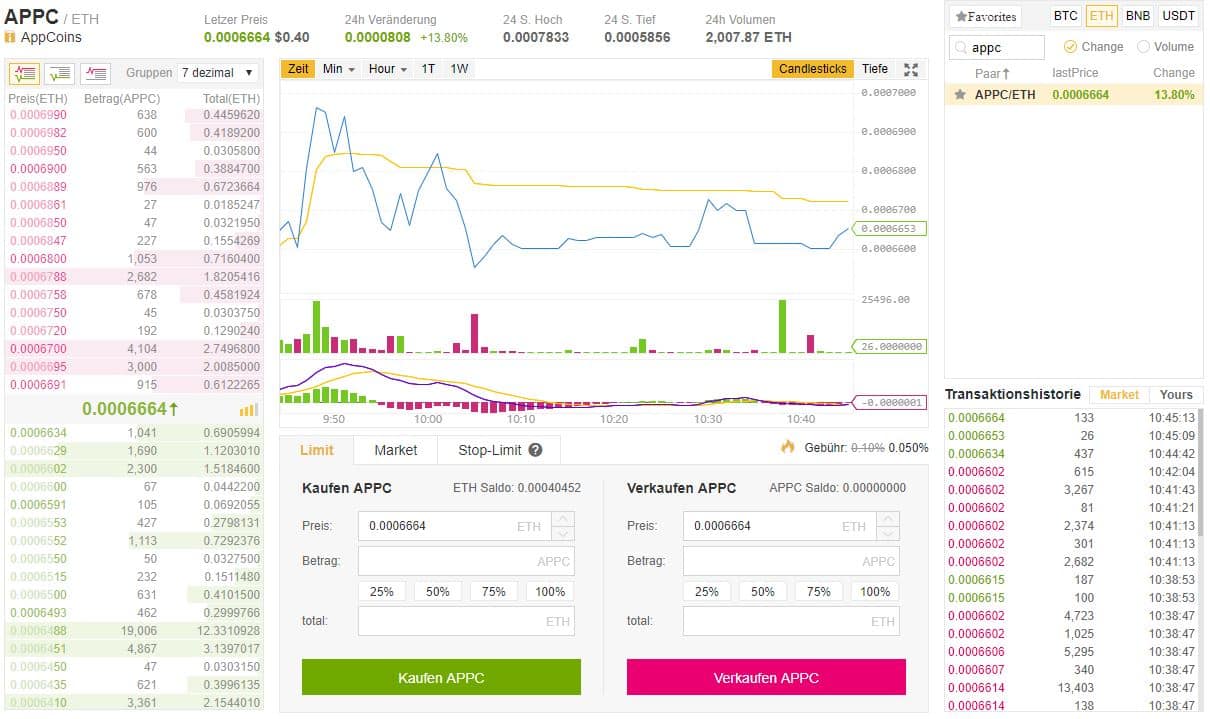
Task: Switch to the Market order tab
Action: pos(395,450)
